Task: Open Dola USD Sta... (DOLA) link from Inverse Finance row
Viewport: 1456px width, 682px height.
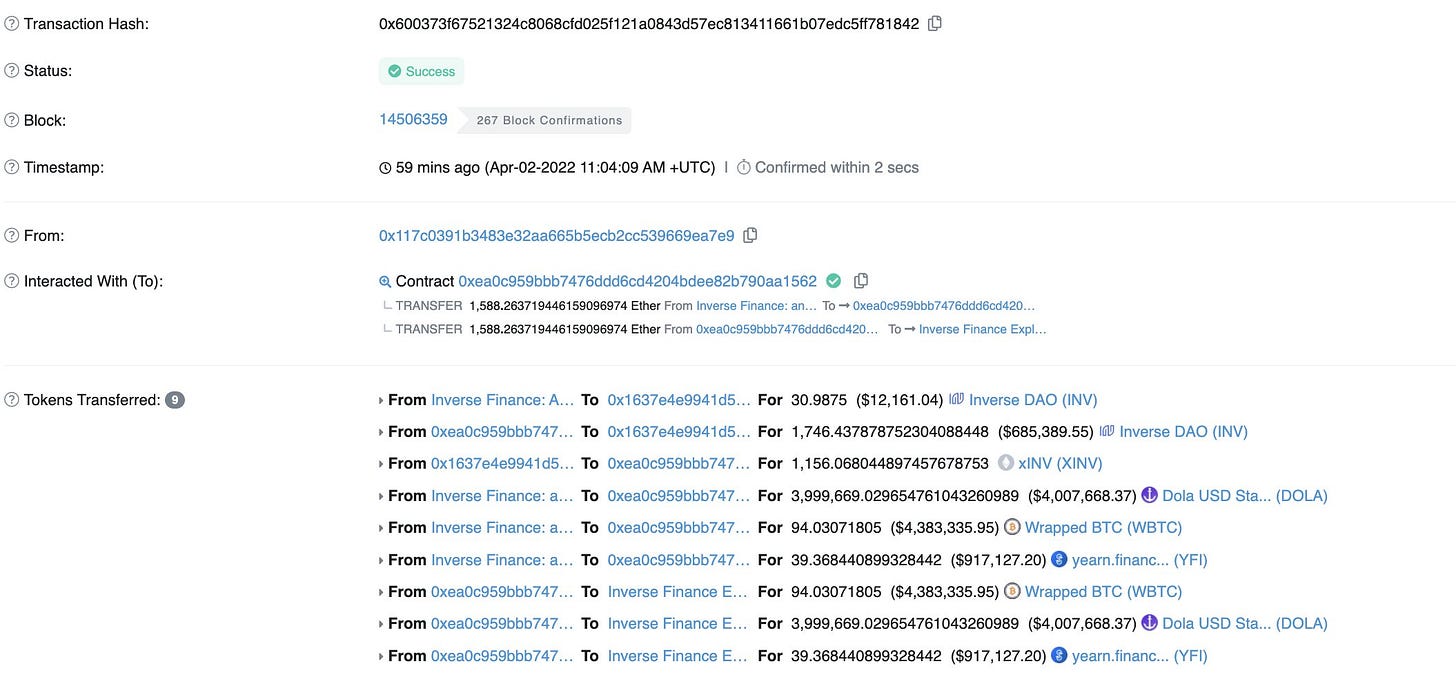Action: point(1245,495)
